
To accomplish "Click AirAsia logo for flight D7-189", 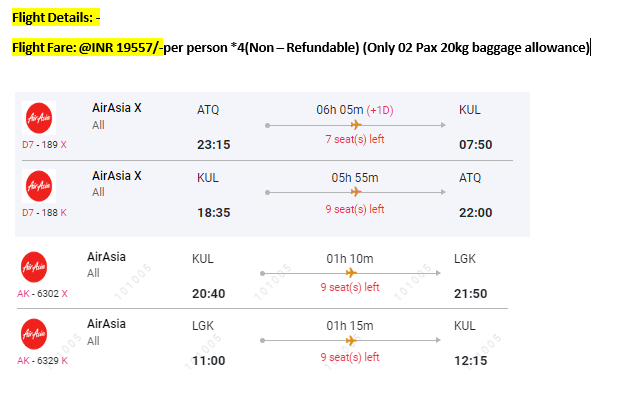I will (x=39, y=118).
